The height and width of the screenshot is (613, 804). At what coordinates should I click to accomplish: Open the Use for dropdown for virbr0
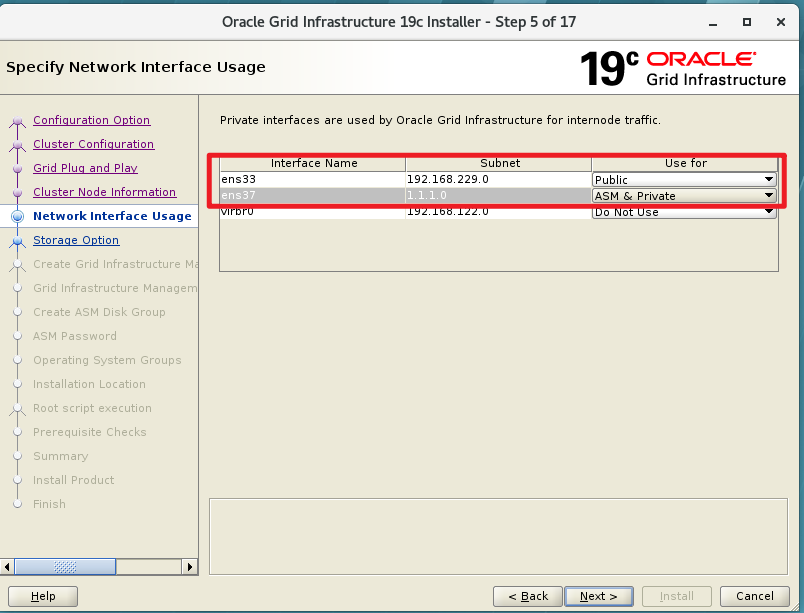[x=684, y=212]
